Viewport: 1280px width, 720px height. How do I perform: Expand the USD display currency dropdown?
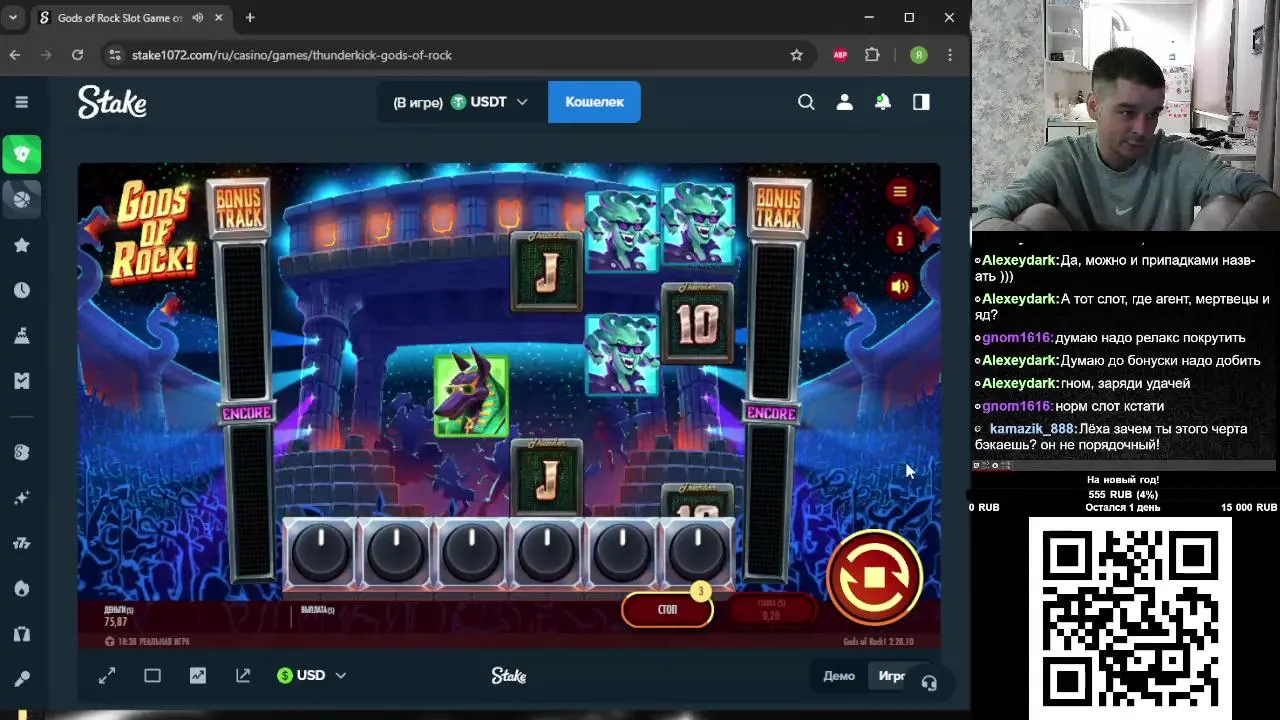311,676
